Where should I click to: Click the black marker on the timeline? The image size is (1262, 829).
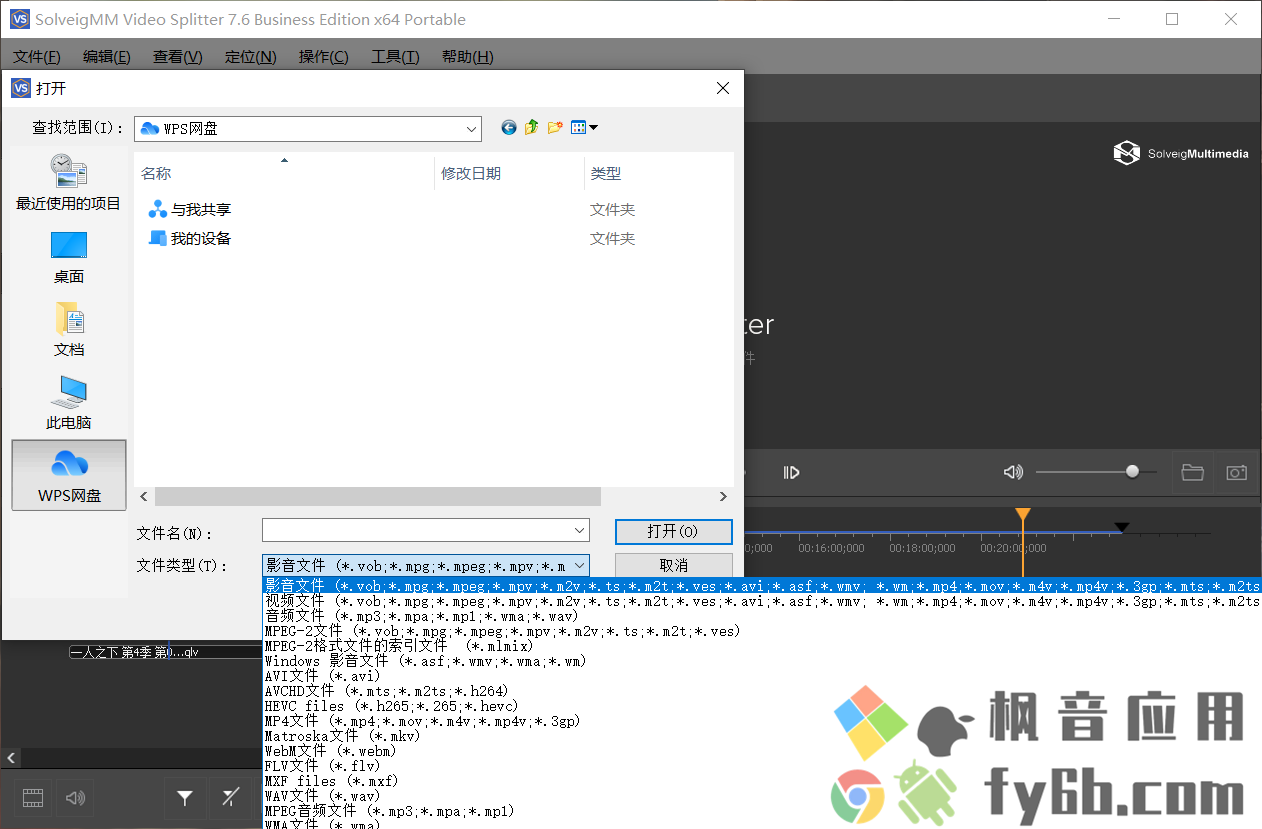tap(1122, 527)
